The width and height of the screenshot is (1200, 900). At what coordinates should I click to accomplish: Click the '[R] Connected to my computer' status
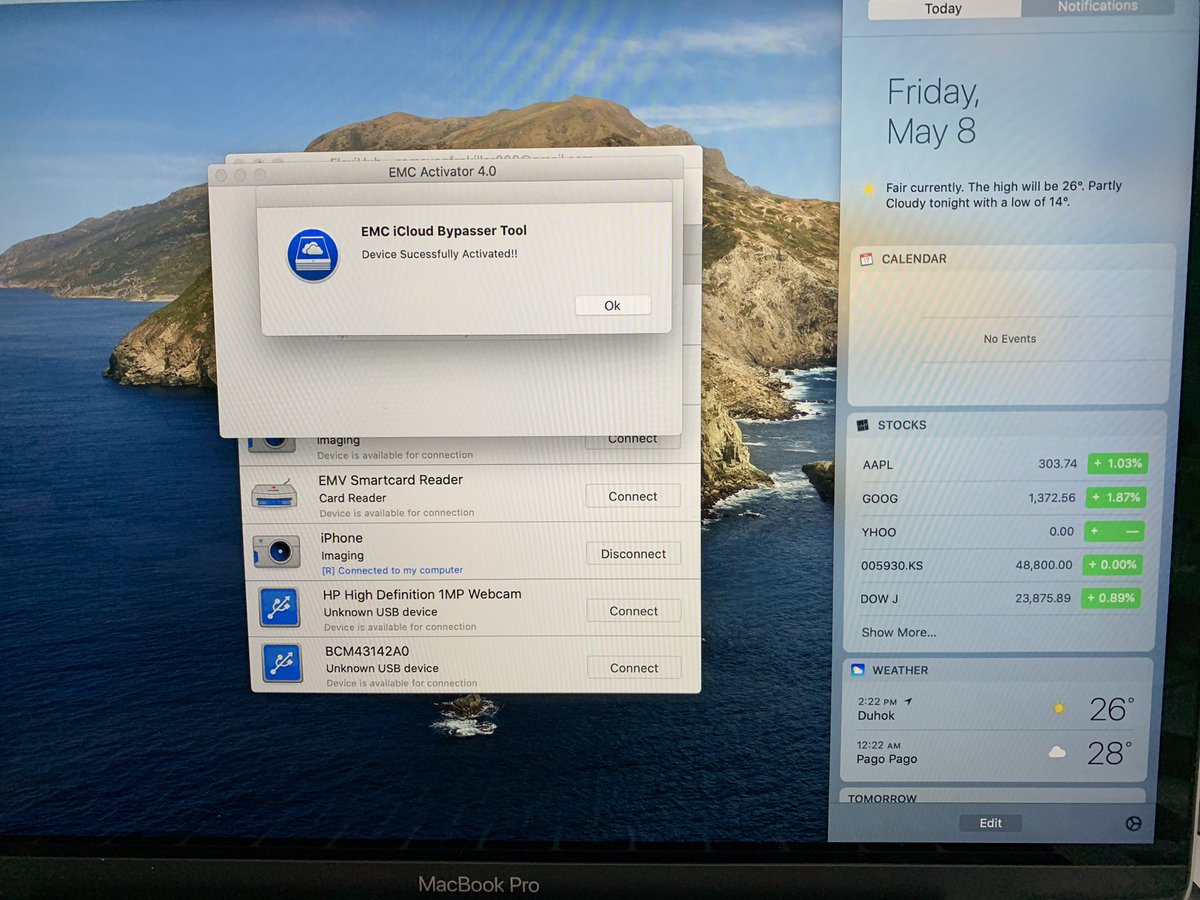pyautogui.click(x=393, y=570)
